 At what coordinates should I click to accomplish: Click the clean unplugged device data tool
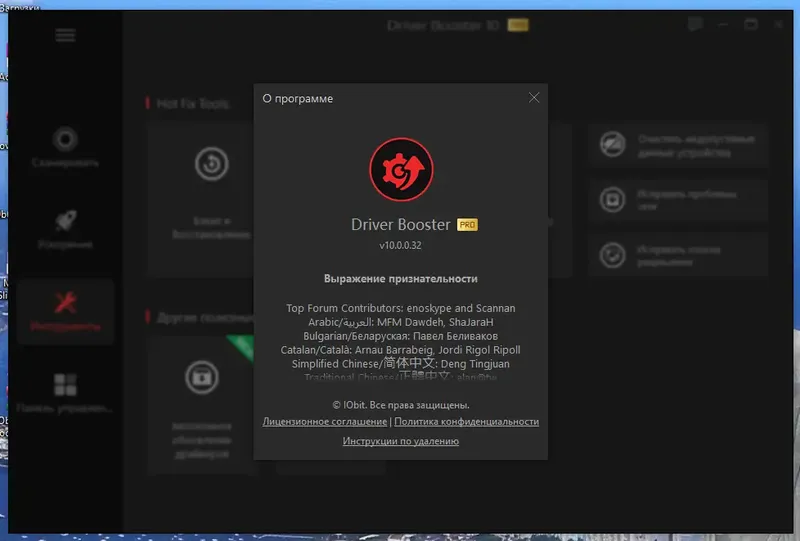point(678,145)
